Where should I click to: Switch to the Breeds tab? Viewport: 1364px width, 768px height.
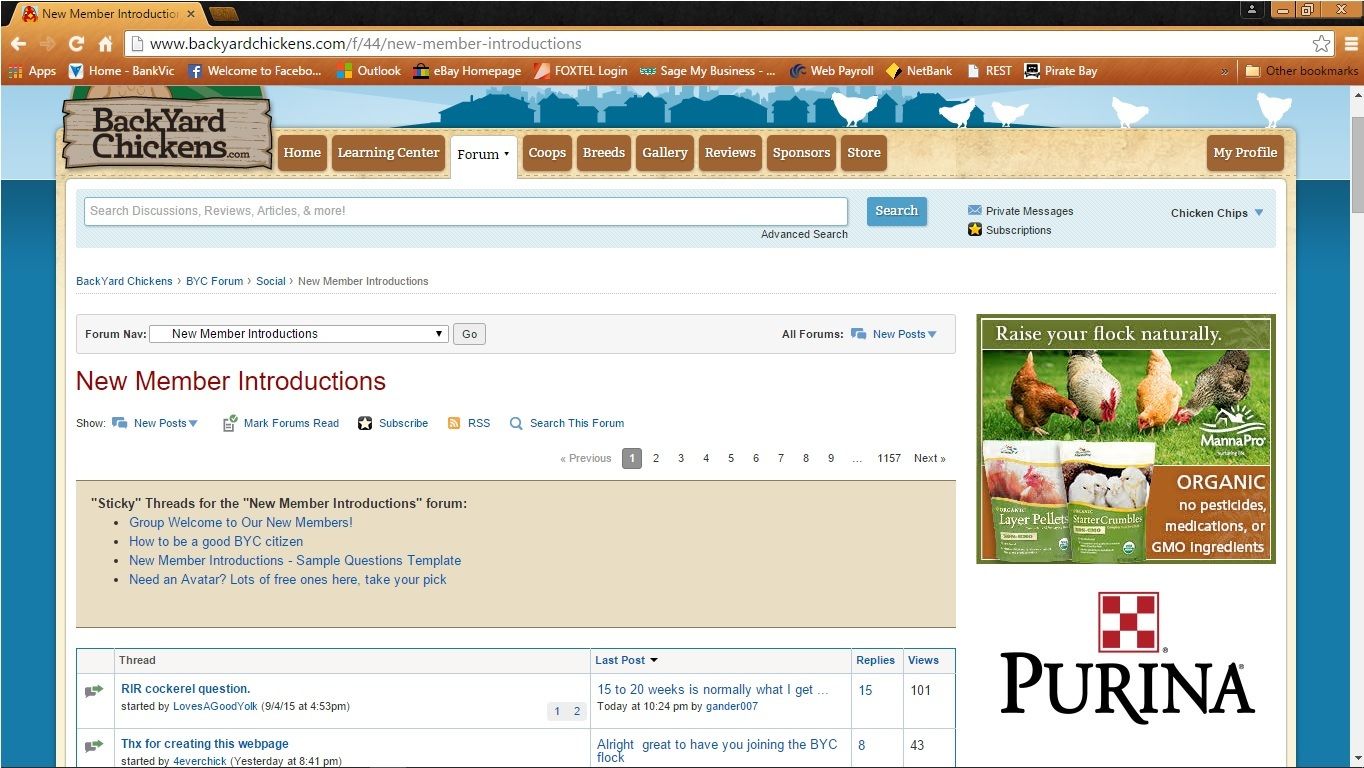603,153
